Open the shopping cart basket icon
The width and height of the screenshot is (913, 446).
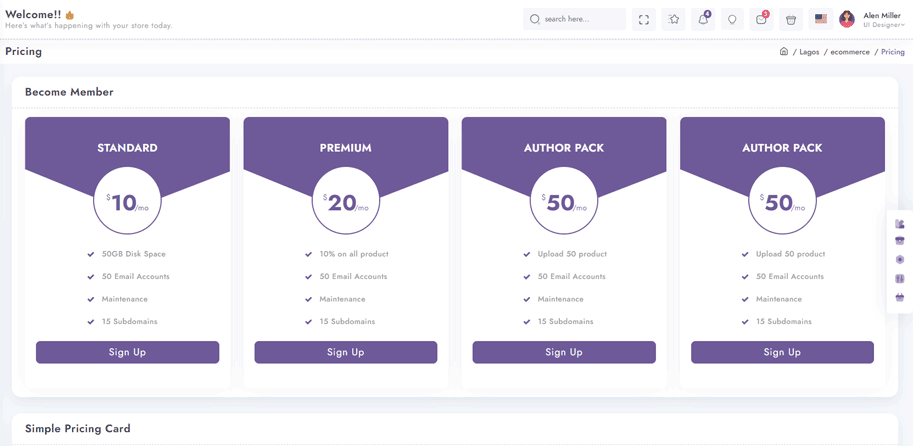pyautogui.click(x=791, y=19)
